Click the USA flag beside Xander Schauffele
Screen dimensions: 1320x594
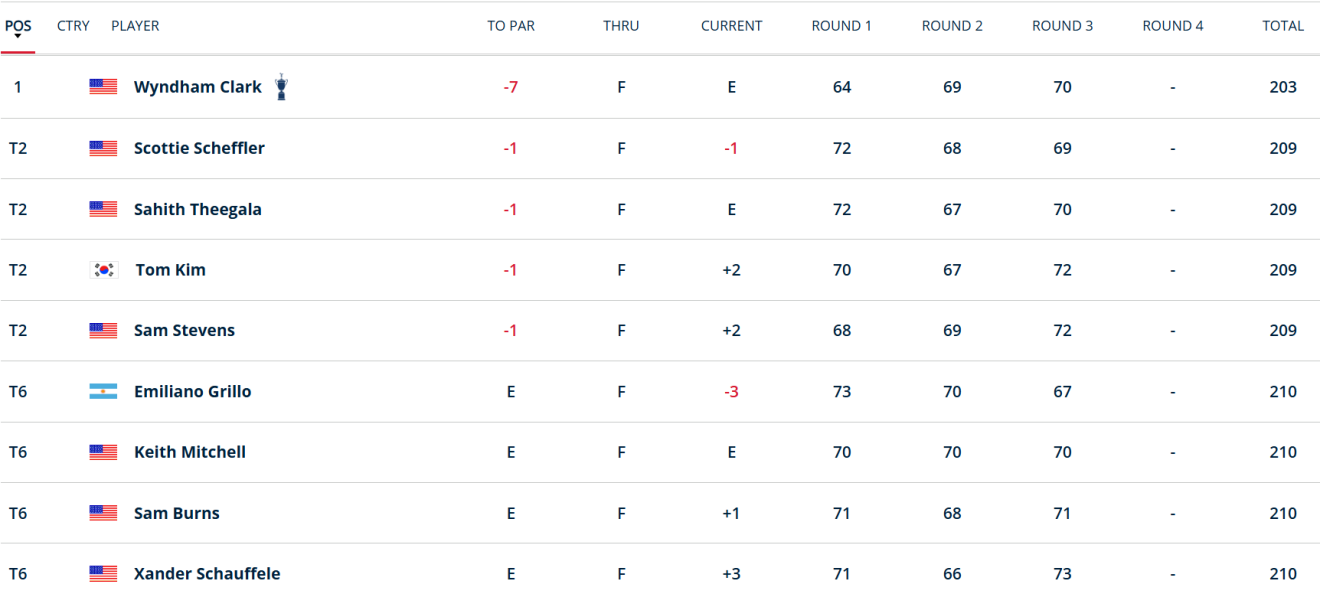pyautogui.click(x=103, y=574)
